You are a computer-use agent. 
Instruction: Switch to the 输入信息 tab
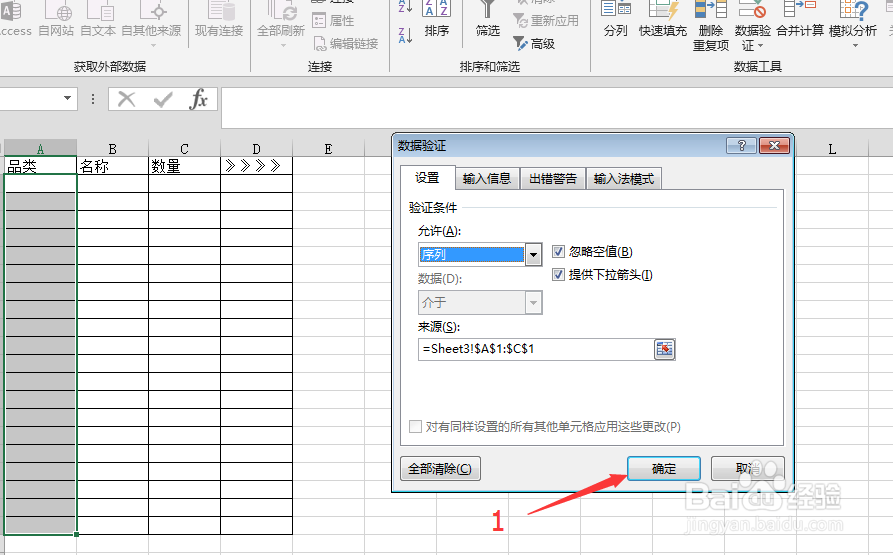click(487, 179)
